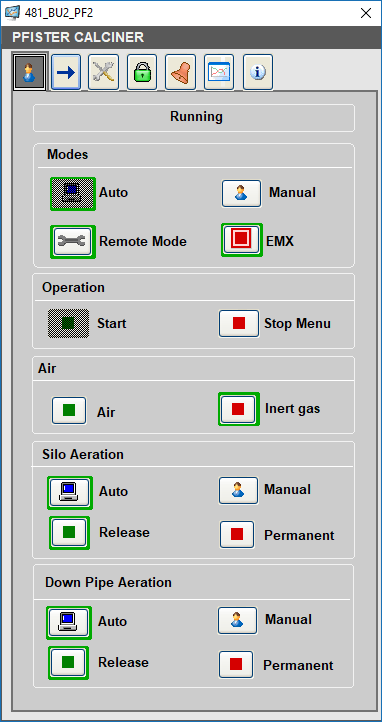This screenshot has height=722, width=382.
Task: Click the Modes section heading
Action: click(68, 155)
